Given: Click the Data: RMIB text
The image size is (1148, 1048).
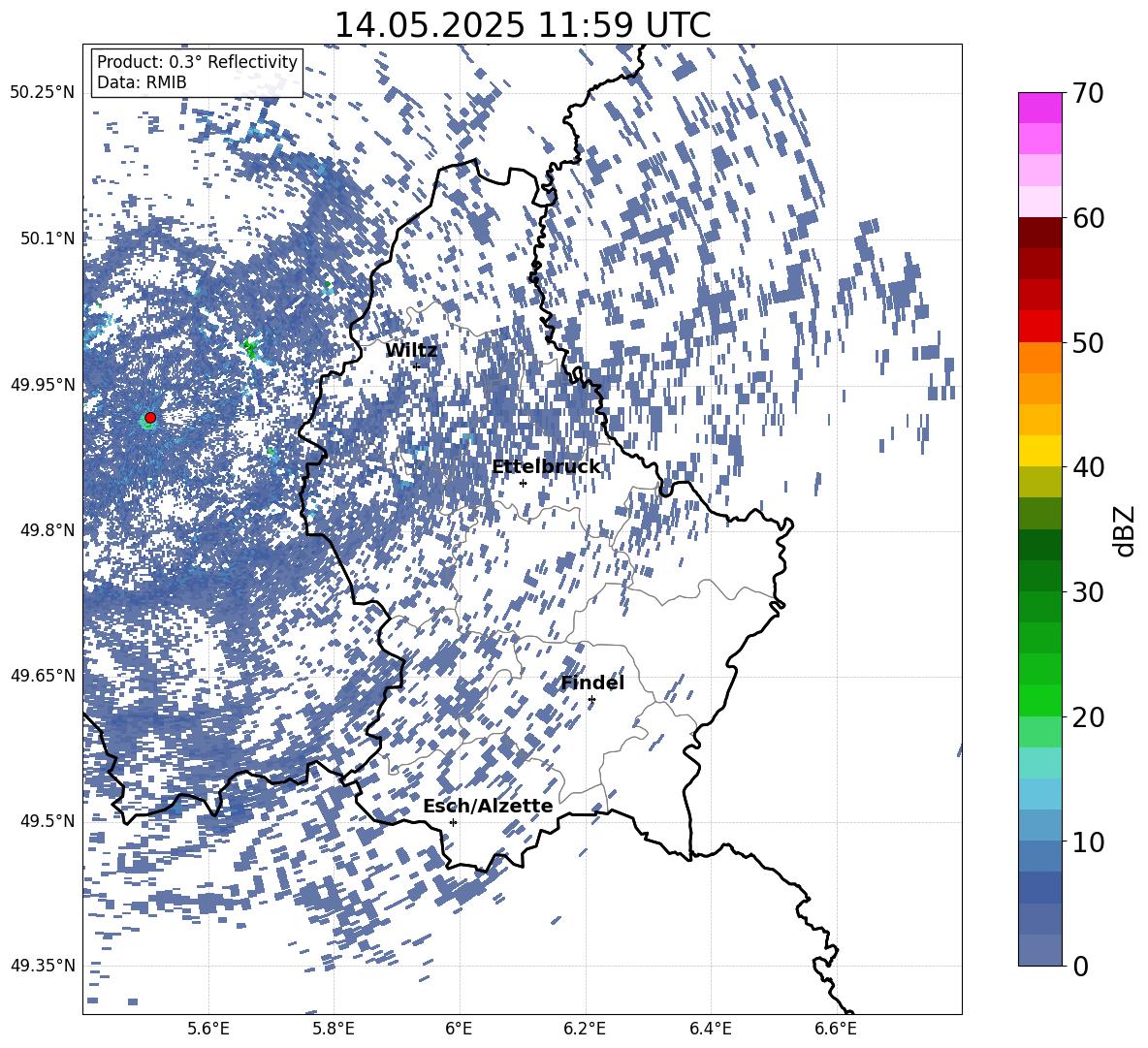Looking at the screenshot, I should click(x=142, y=82).
